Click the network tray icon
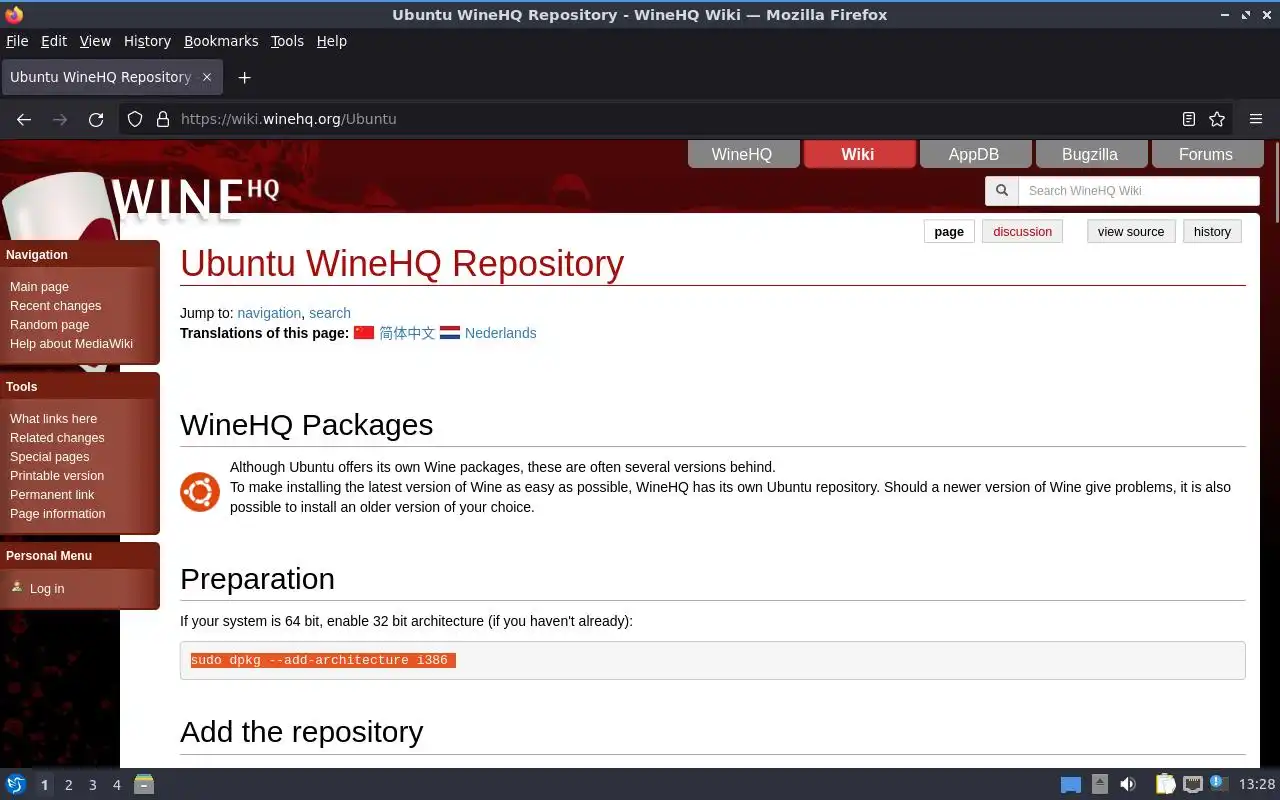This screenshot has height=800, width=1280. pyautogui.click(x=1192, y=785)
